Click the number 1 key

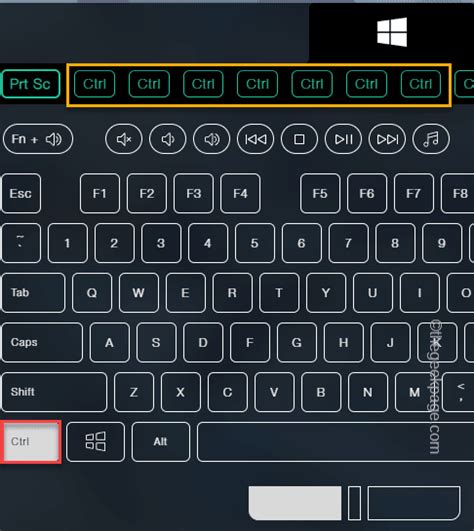point(68,243)
